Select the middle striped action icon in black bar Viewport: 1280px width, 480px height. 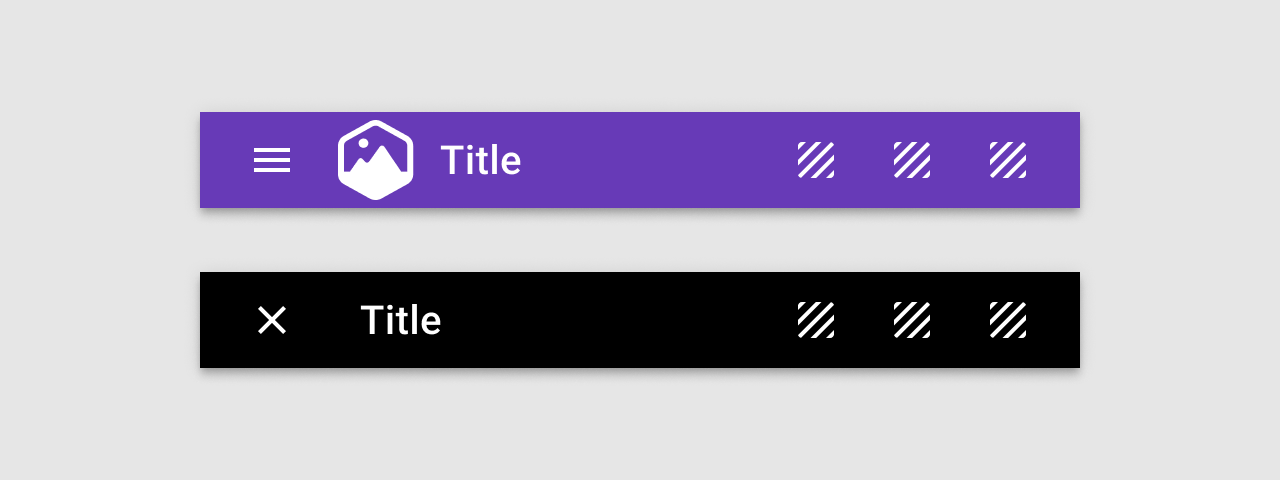point(912,320)
